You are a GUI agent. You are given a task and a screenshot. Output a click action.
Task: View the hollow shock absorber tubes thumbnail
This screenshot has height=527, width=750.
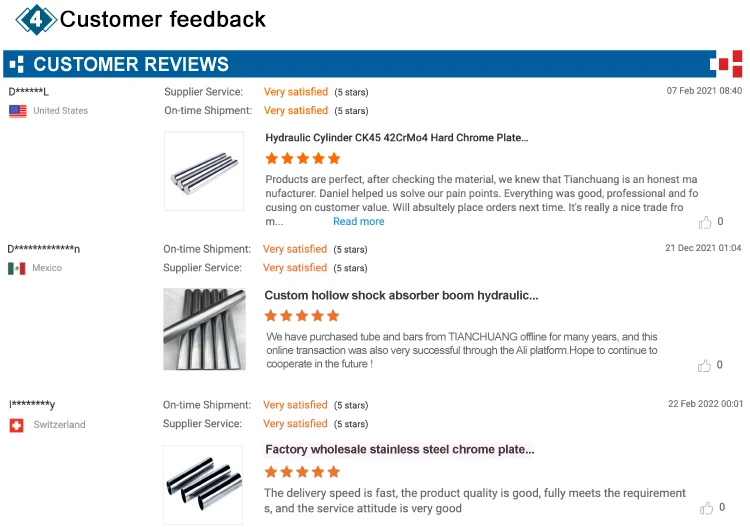click(204, 329)
